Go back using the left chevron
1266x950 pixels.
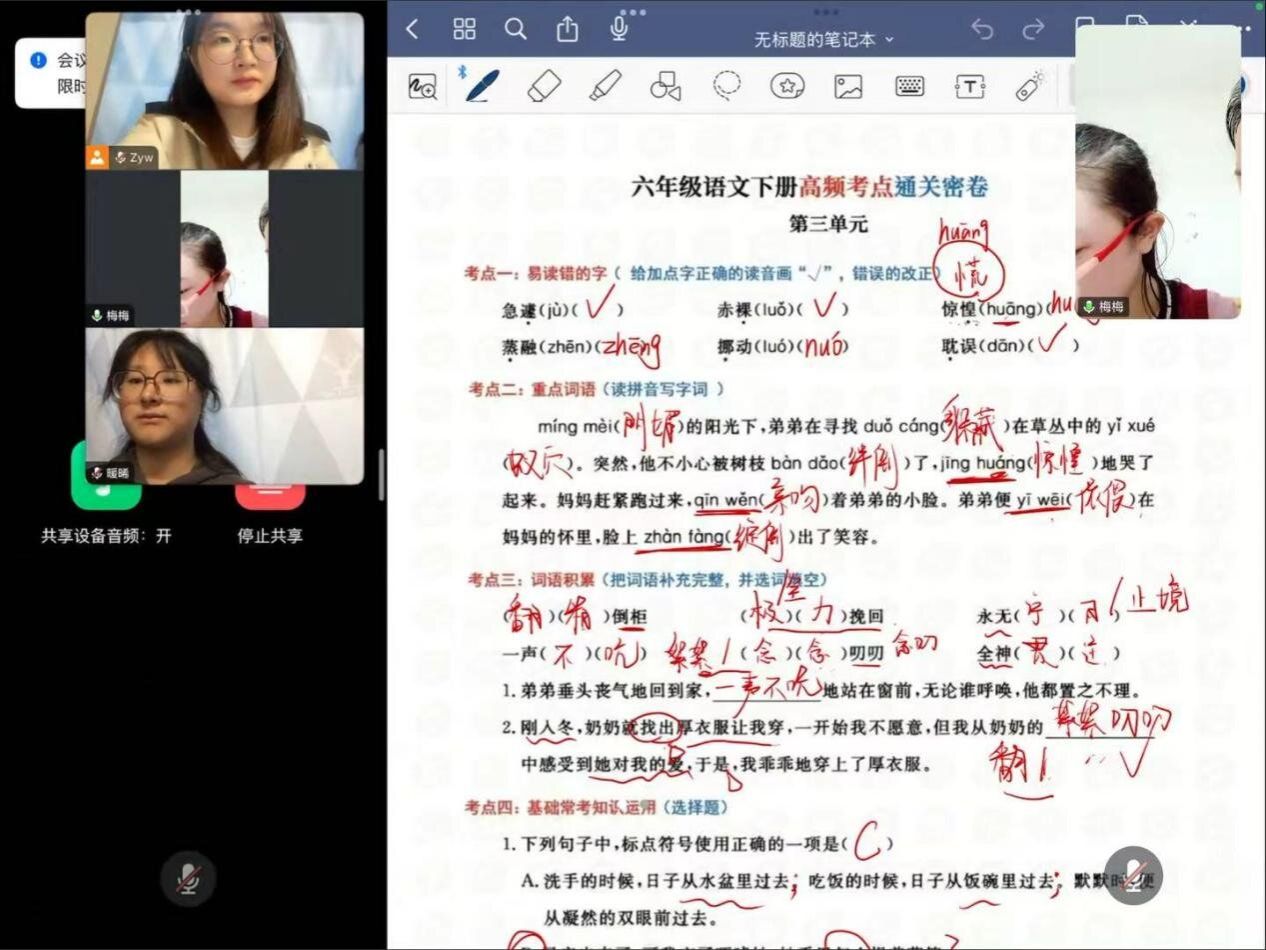click(412, 29)
